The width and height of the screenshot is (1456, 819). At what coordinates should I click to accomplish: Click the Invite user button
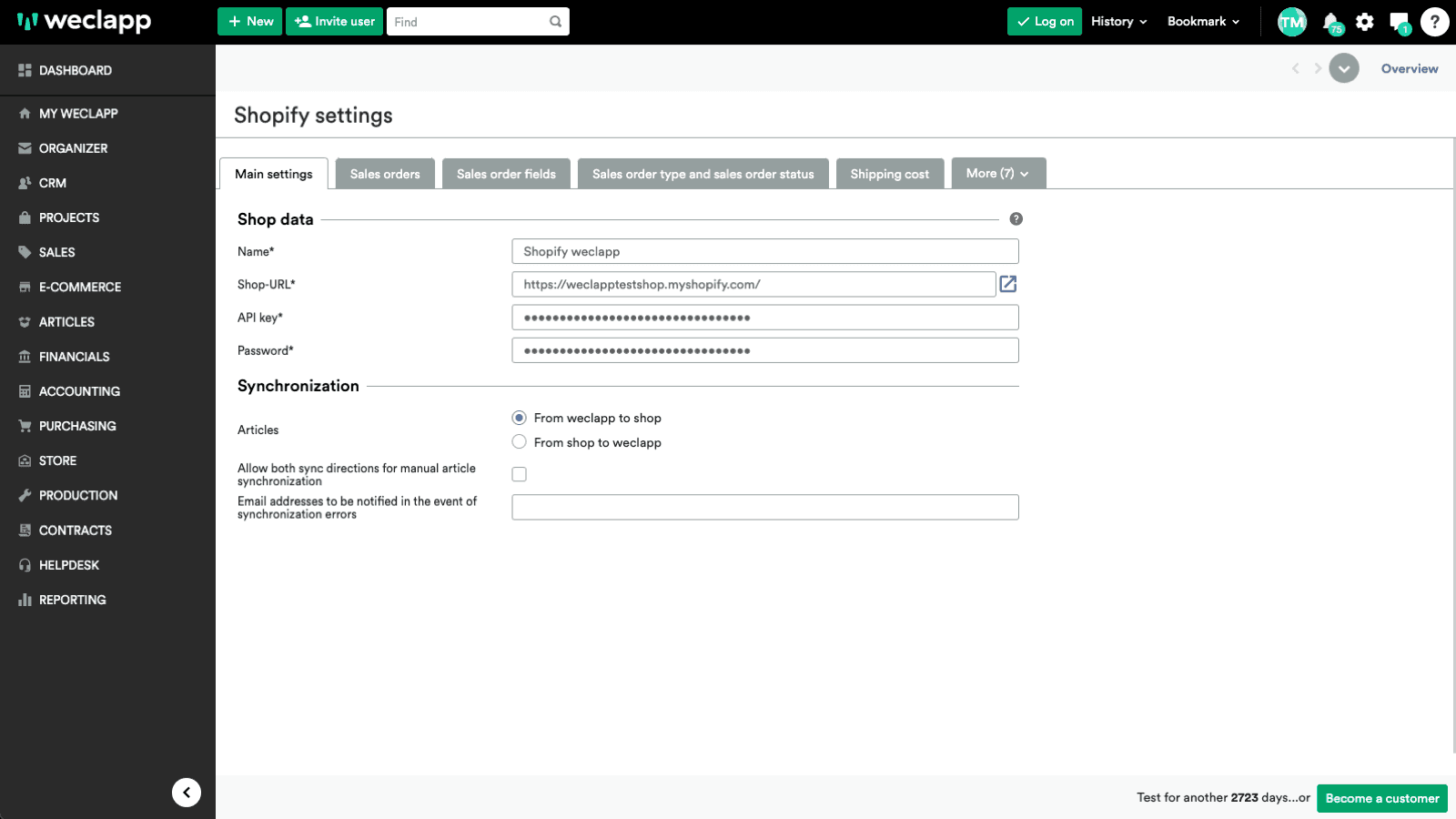[334, 22]
